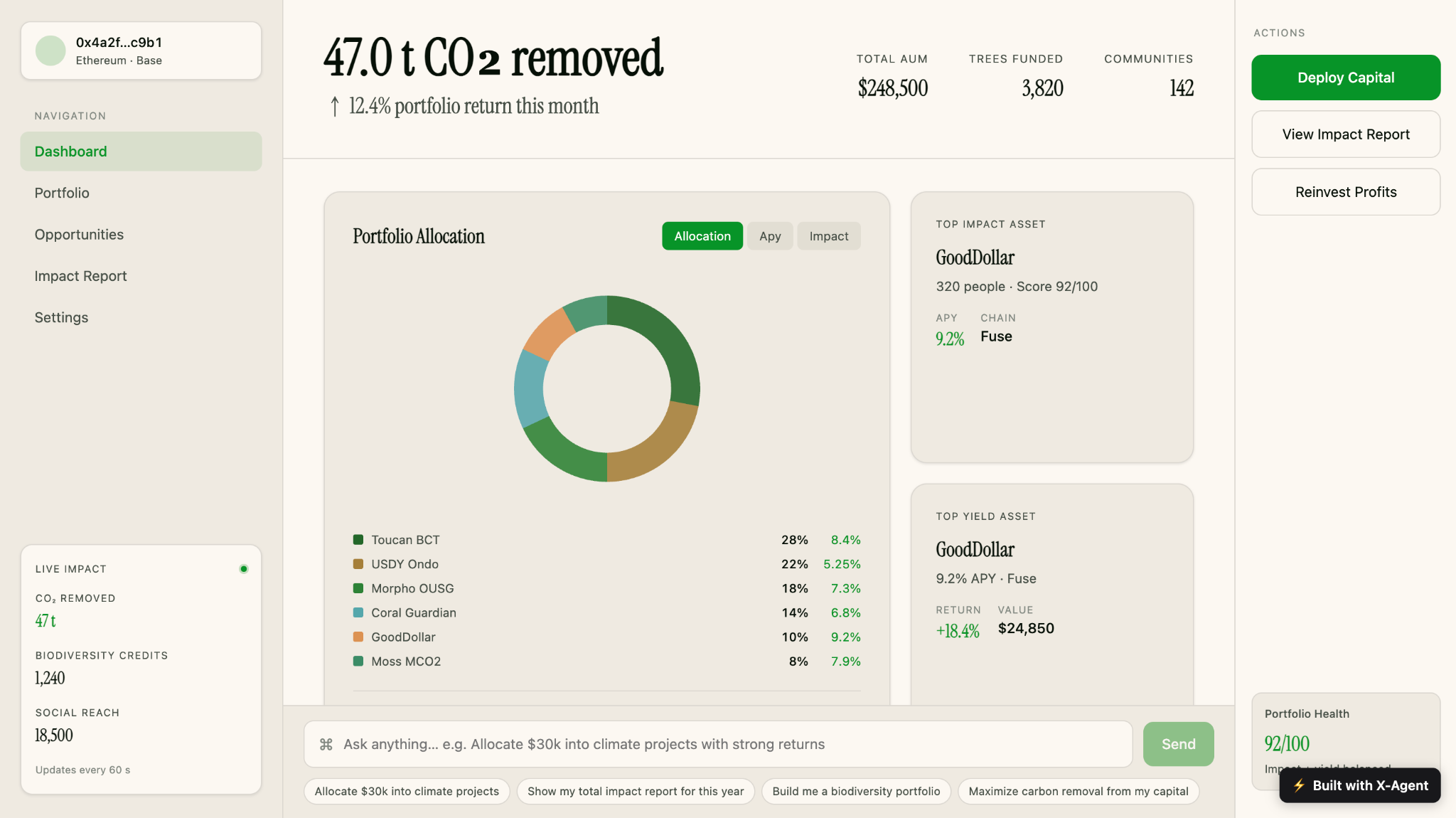Click the lightning bolt in X-Agent badge
The height and width of the screenshot is (818, 1456).
(1299, 785)
